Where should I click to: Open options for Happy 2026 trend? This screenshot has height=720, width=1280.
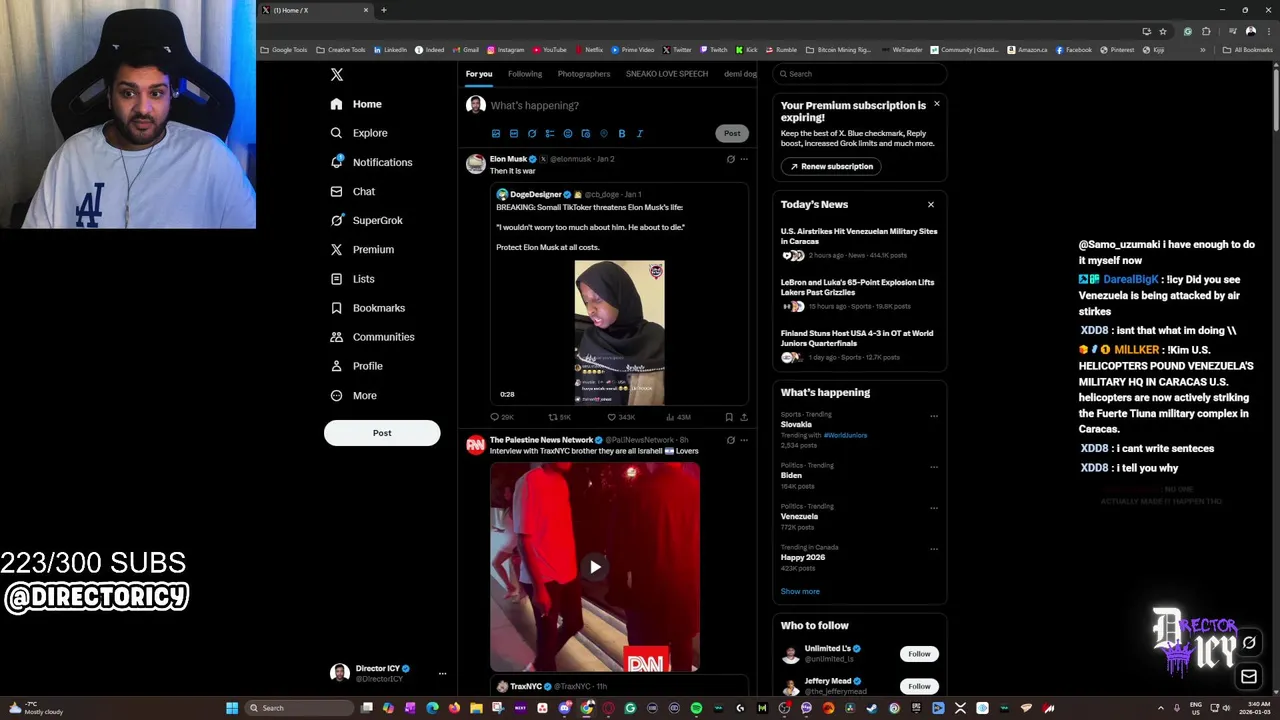click(934, 549)
